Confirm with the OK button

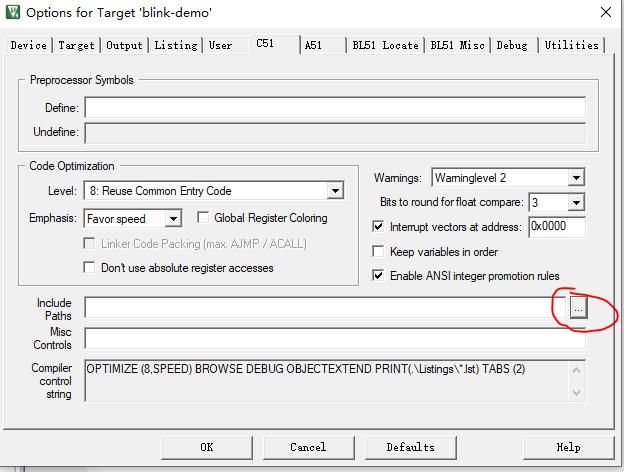(x=207, y=447)
